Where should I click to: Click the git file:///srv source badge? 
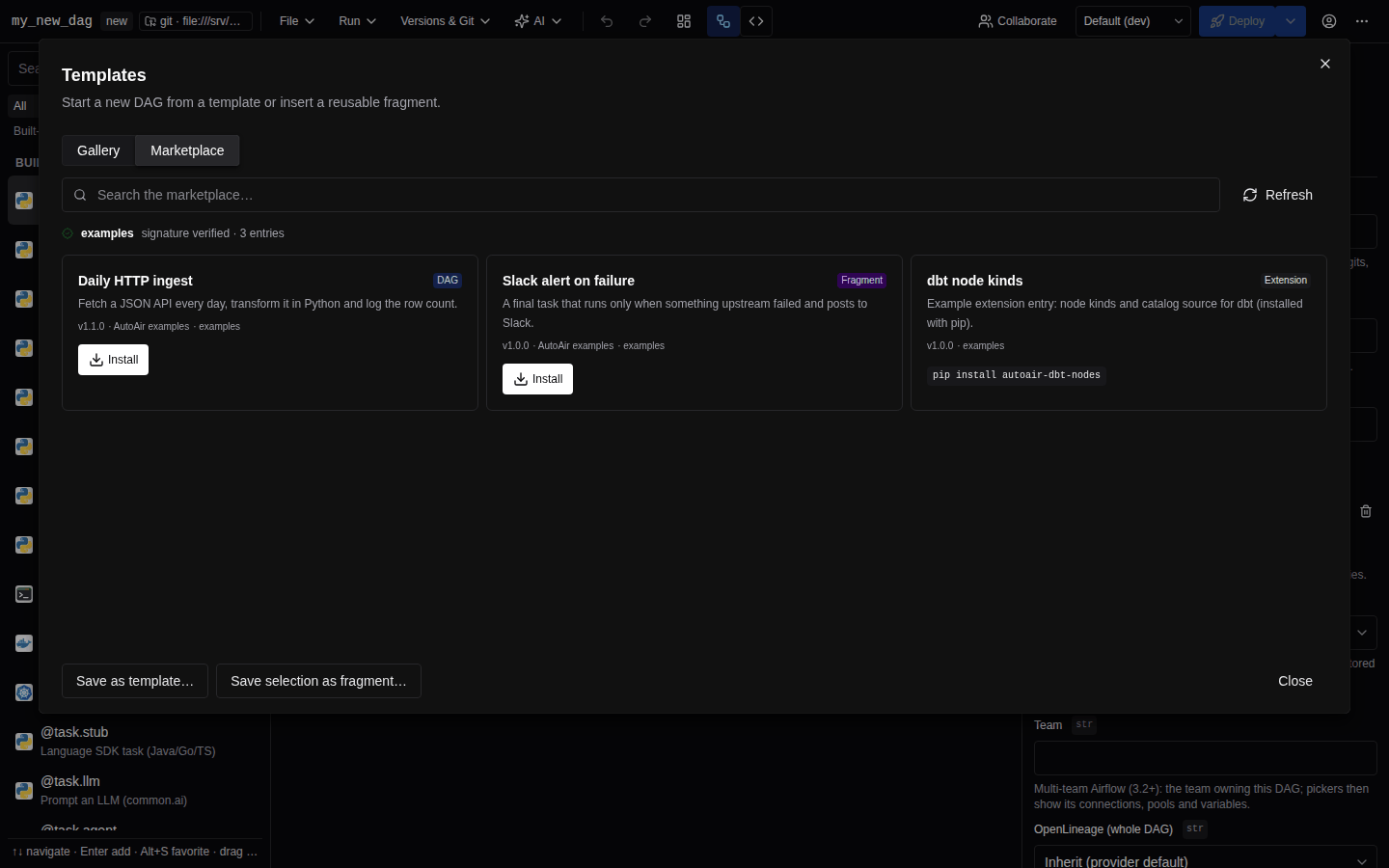[196, 21]
